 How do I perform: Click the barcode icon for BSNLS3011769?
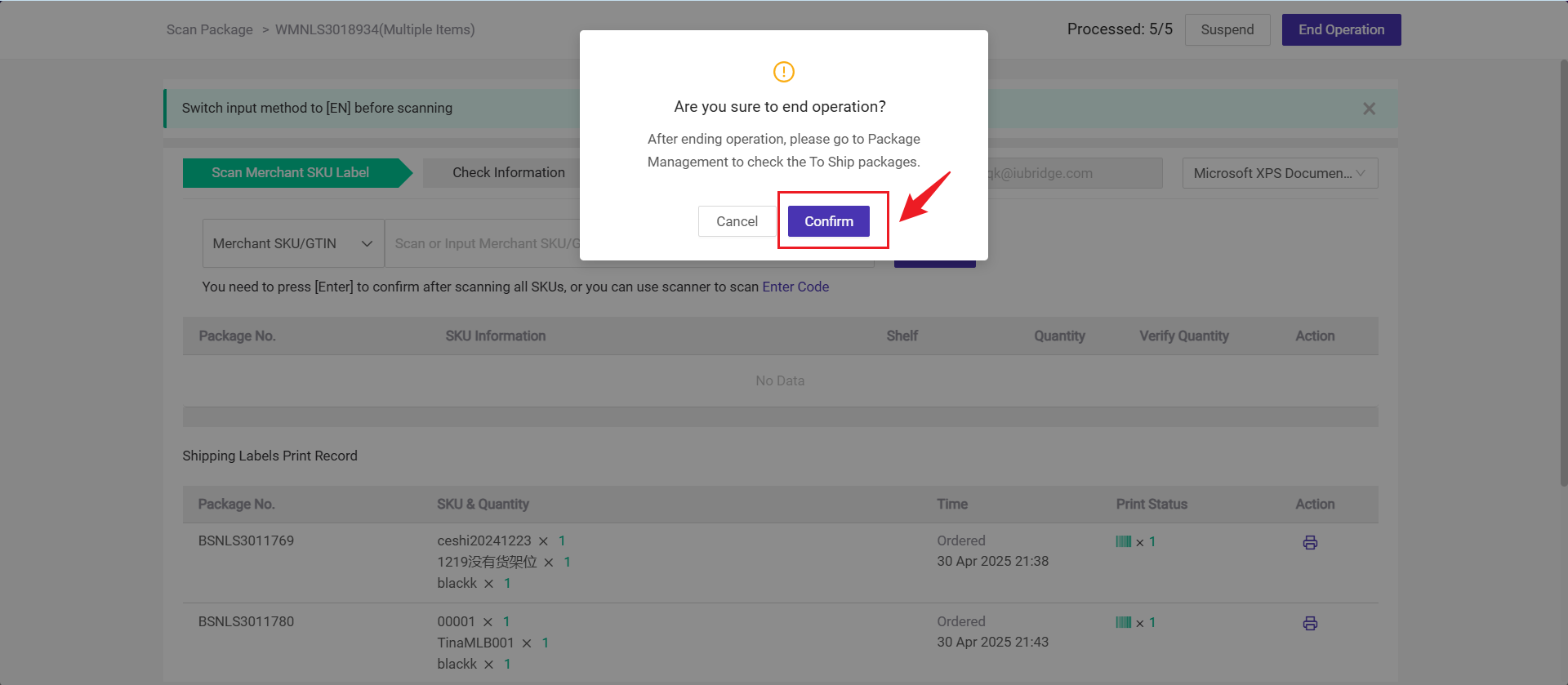[x=1124, y=541]
